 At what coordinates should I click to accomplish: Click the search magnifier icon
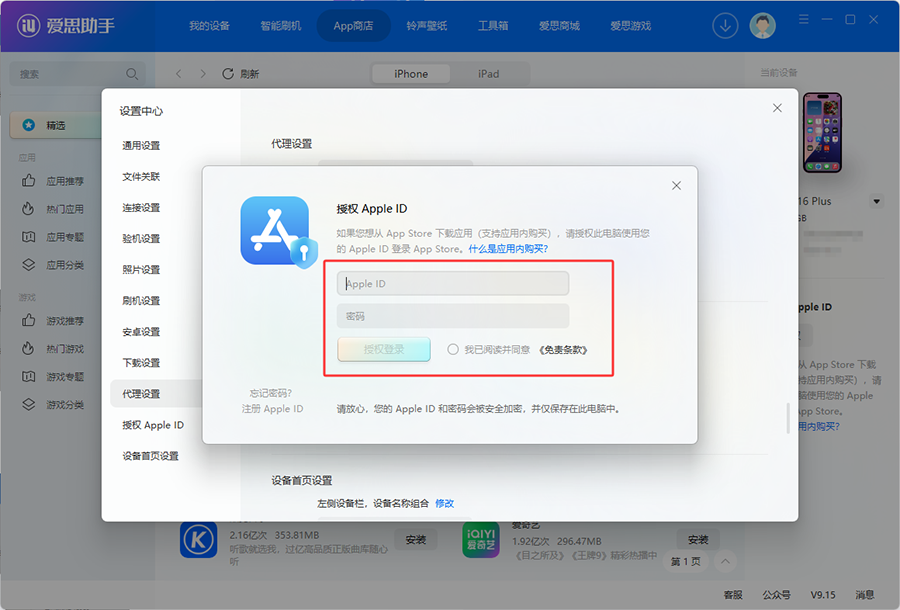[x=132, y=74]
